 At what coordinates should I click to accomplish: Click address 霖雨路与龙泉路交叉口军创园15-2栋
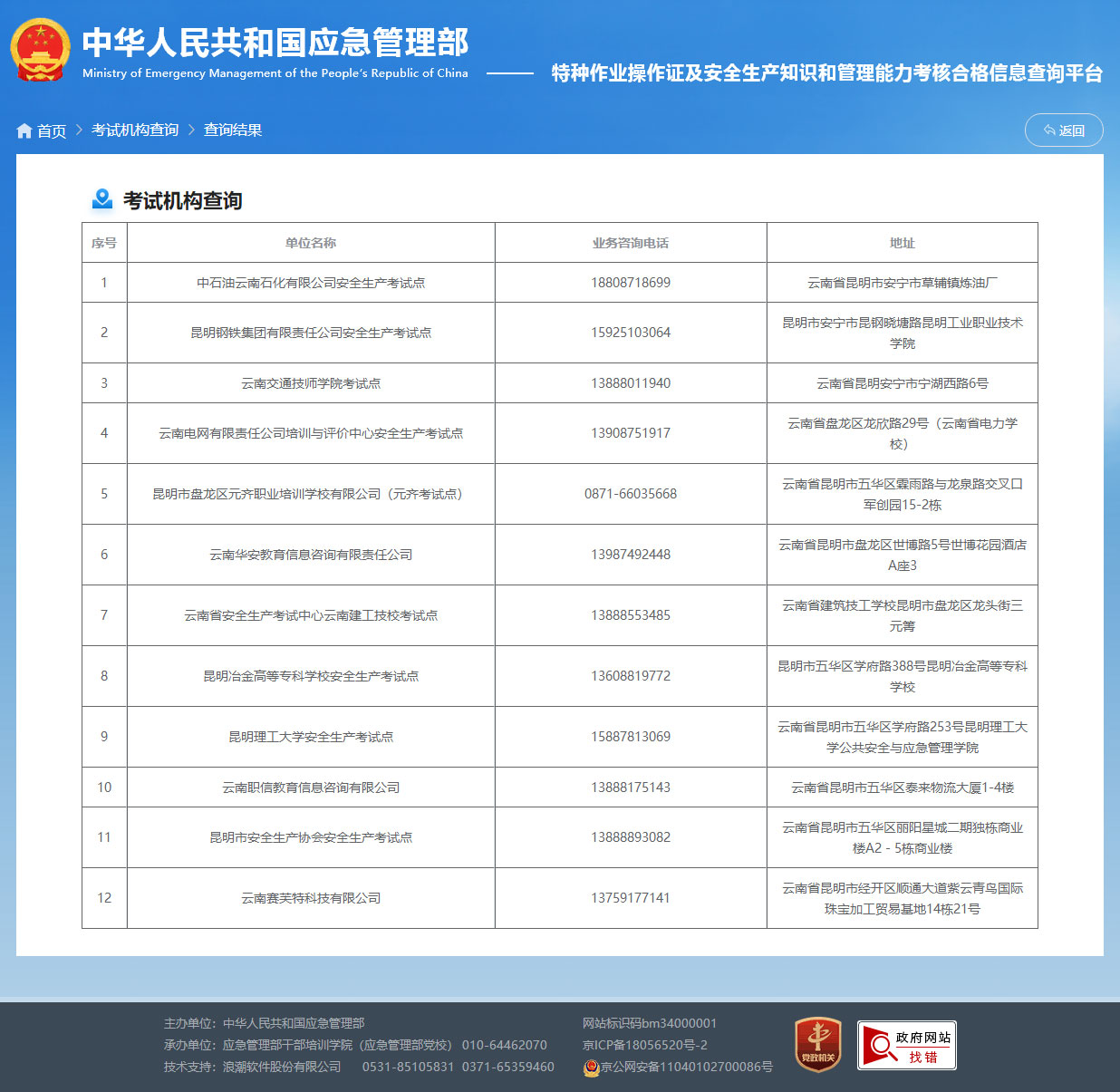903,494
